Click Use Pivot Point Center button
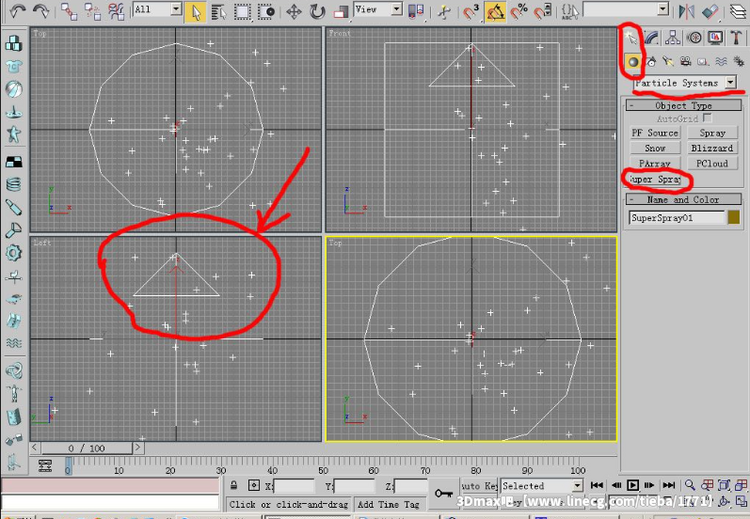This screenshot has width=750, height=519. (x=416, y=11)
